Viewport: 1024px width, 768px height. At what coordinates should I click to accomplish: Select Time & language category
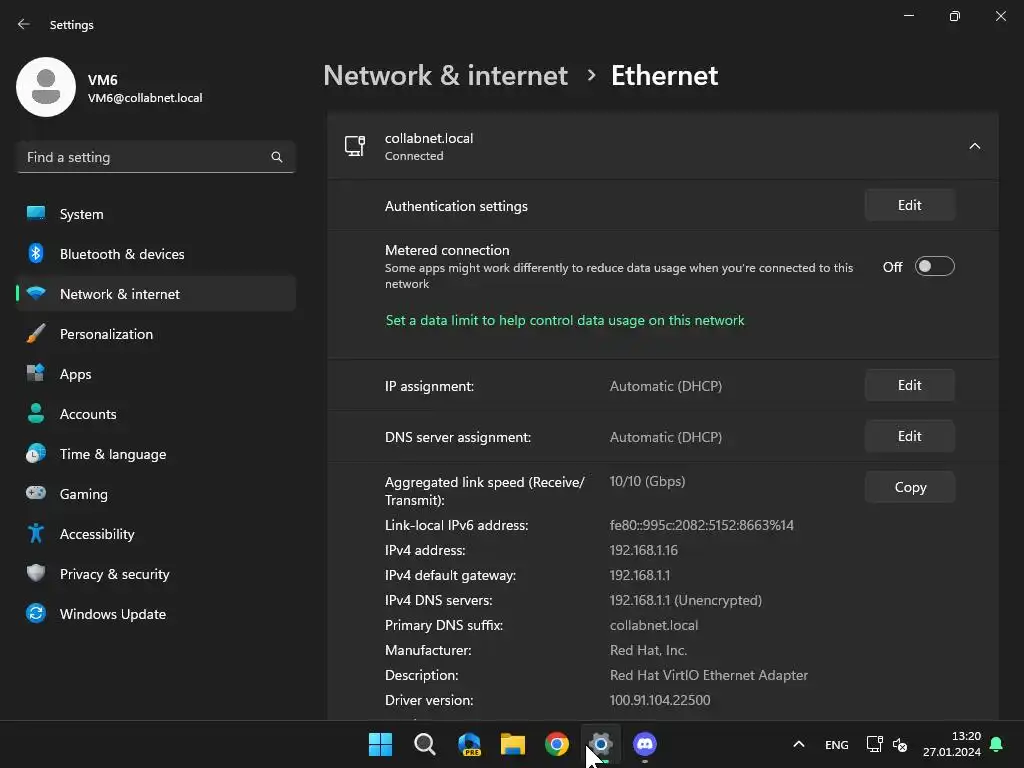click(112, 454)
